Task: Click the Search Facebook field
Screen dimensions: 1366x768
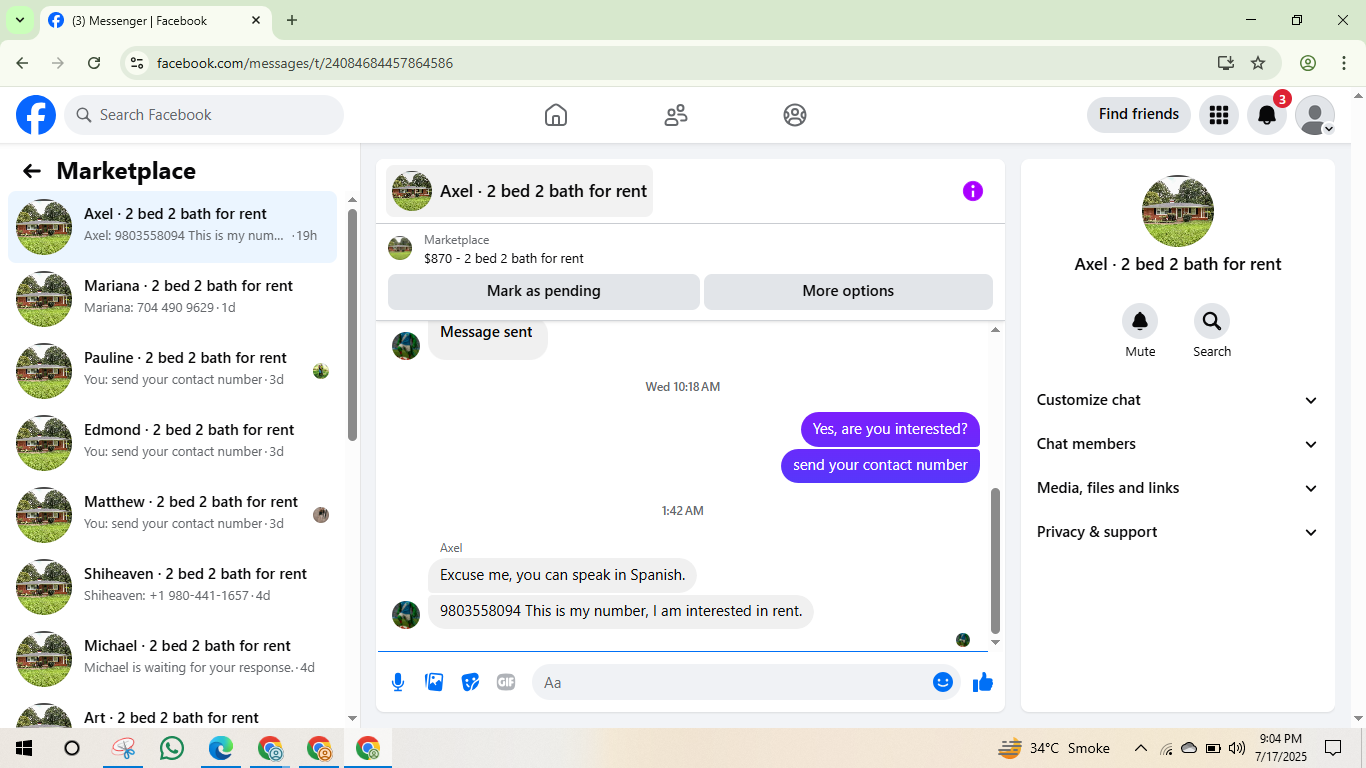Action: (x=204, y=115)
